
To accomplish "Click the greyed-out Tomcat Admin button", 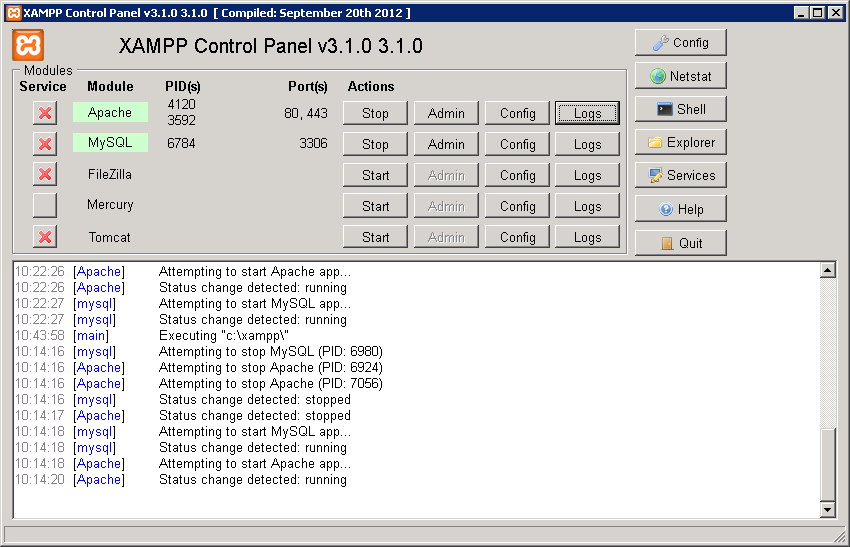I will click(446, 237).
